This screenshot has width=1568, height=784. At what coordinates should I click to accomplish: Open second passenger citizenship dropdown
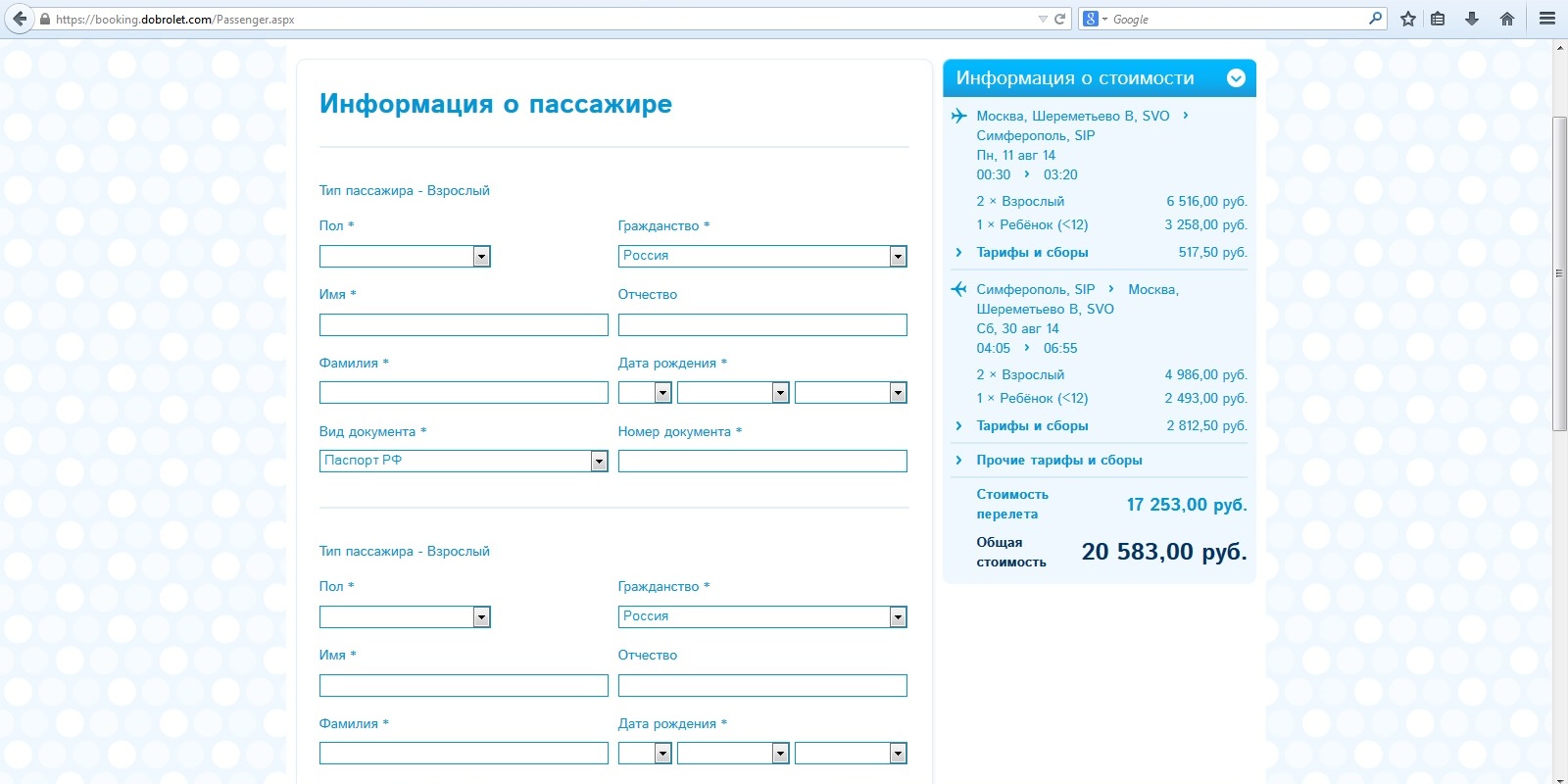click(x=762, y=616)
